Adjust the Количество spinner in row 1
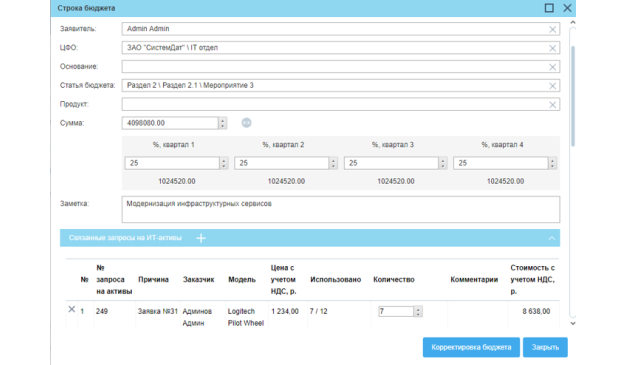The height and width of the screenshot is (365, 627). point(418,311)
